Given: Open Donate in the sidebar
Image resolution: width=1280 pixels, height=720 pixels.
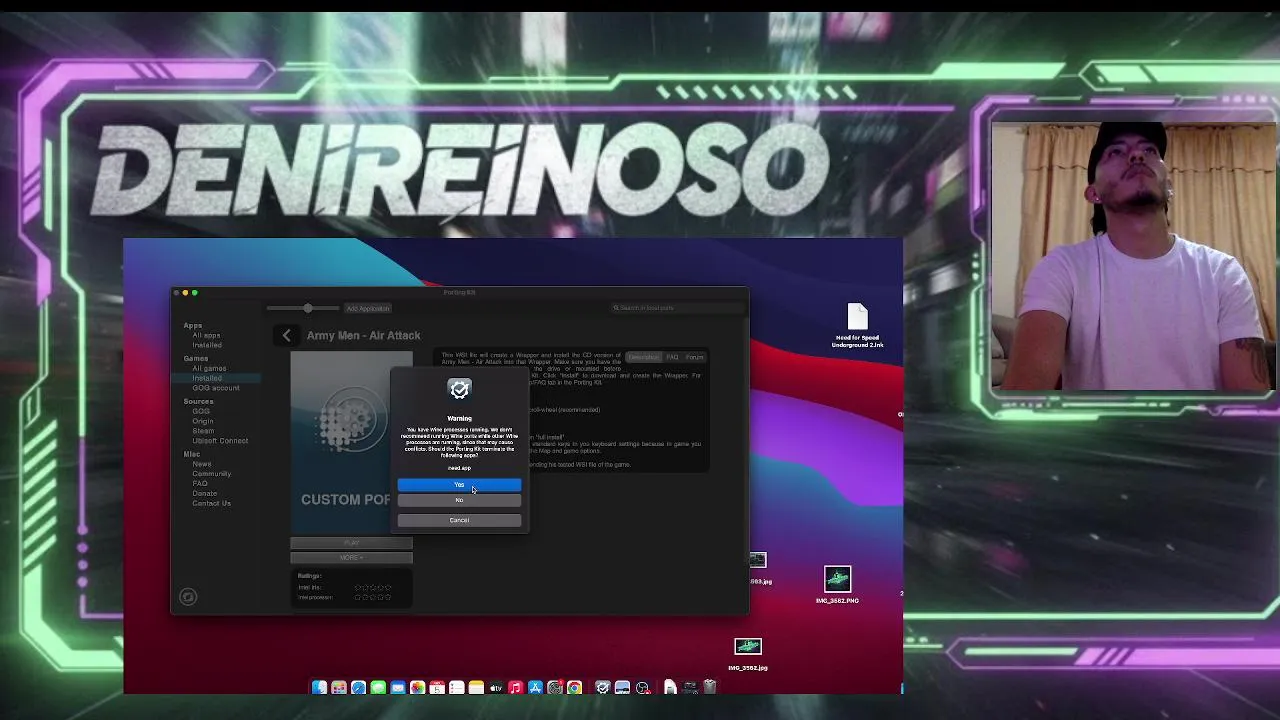Looking at the screenshot, I should coord(204,493).
